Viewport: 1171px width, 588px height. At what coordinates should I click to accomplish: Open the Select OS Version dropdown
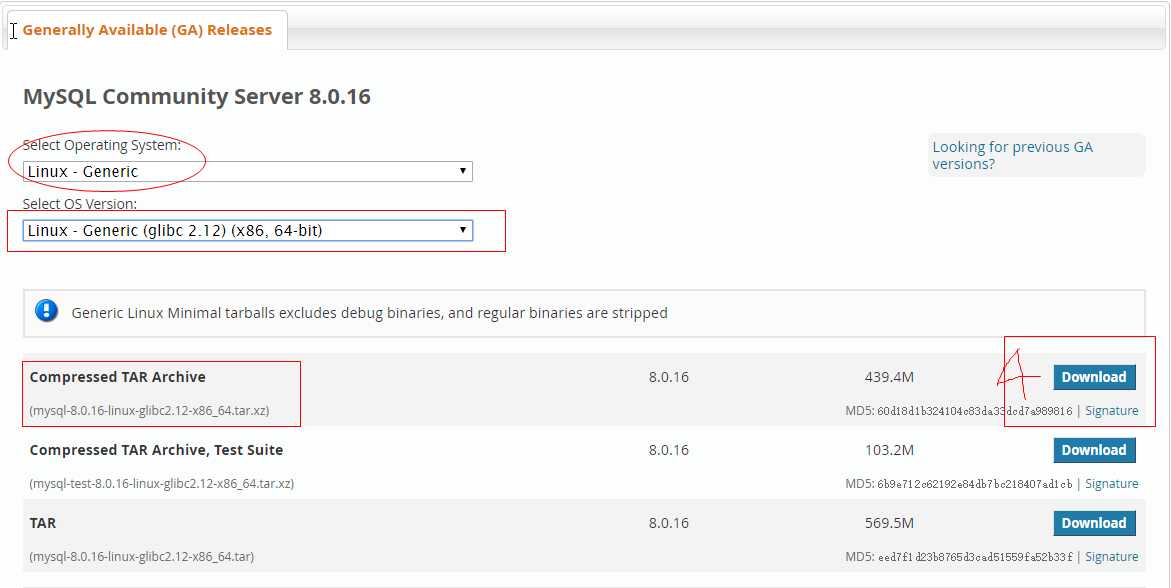(248, 230)
